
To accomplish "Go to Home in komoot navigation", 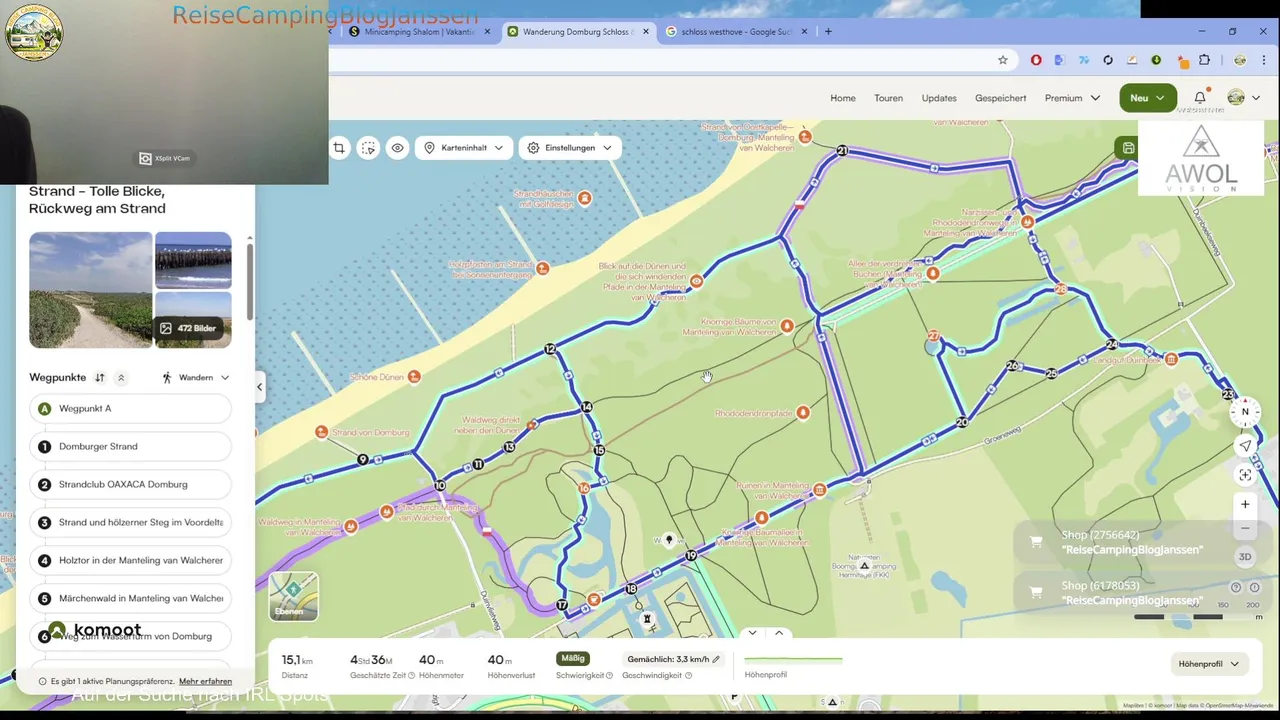I will 843,98.
